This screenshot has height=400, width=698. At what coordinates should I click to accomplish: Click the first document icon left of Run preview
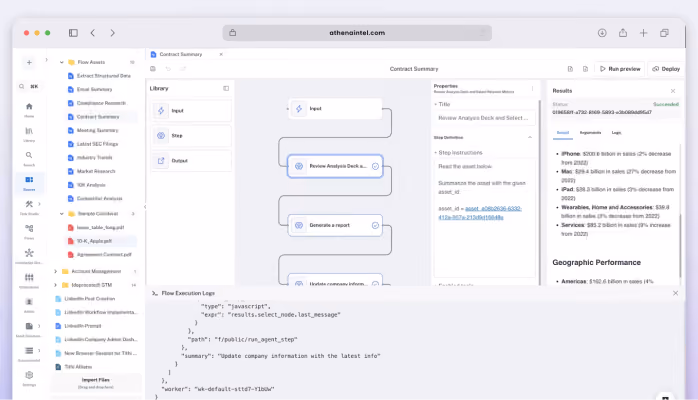[570, 69]
